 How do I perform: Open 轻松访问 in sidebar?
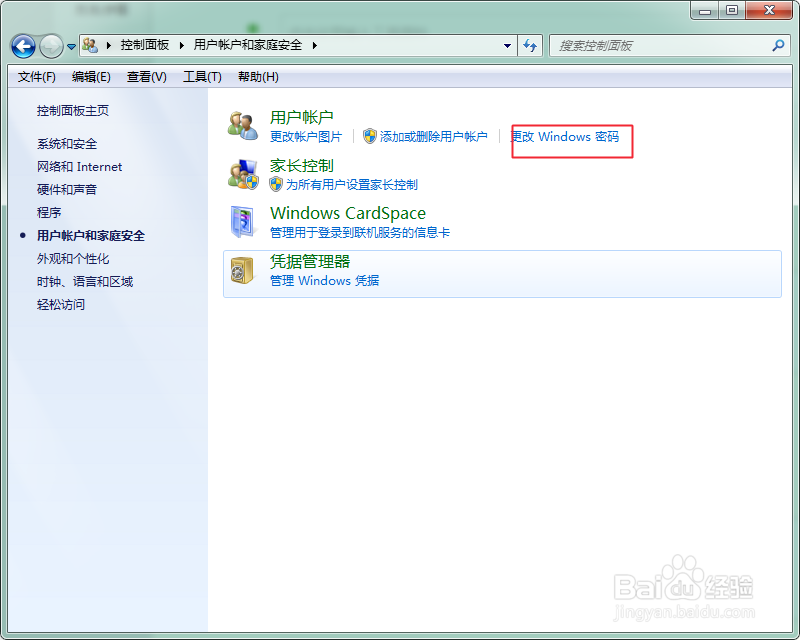pyautogui.click(x=61, y=305)
